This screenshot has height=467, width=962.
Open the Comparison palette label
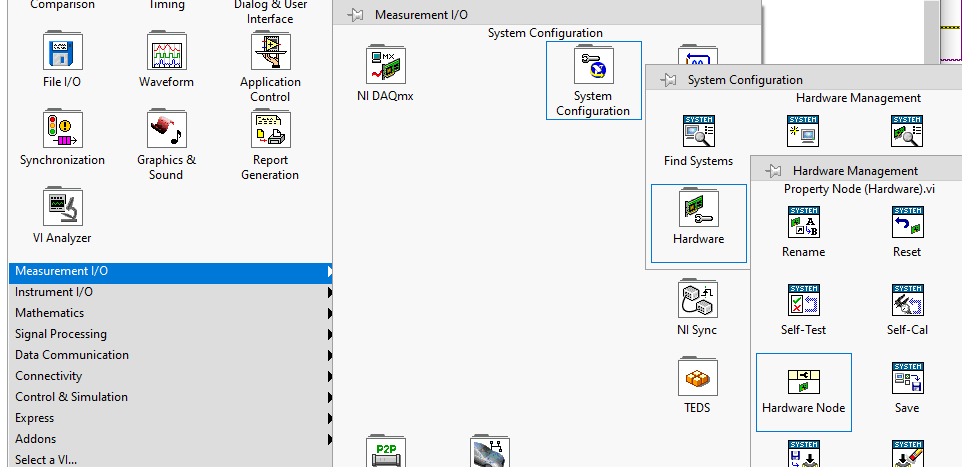(x=62, y=5)
